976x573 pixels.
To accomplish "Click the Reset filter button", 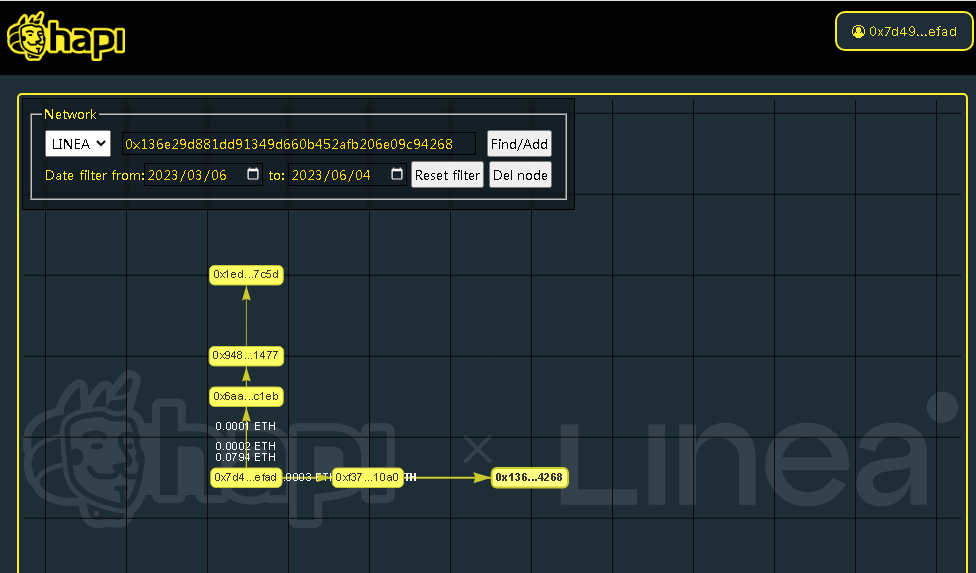I will click(x=447, y=175).
